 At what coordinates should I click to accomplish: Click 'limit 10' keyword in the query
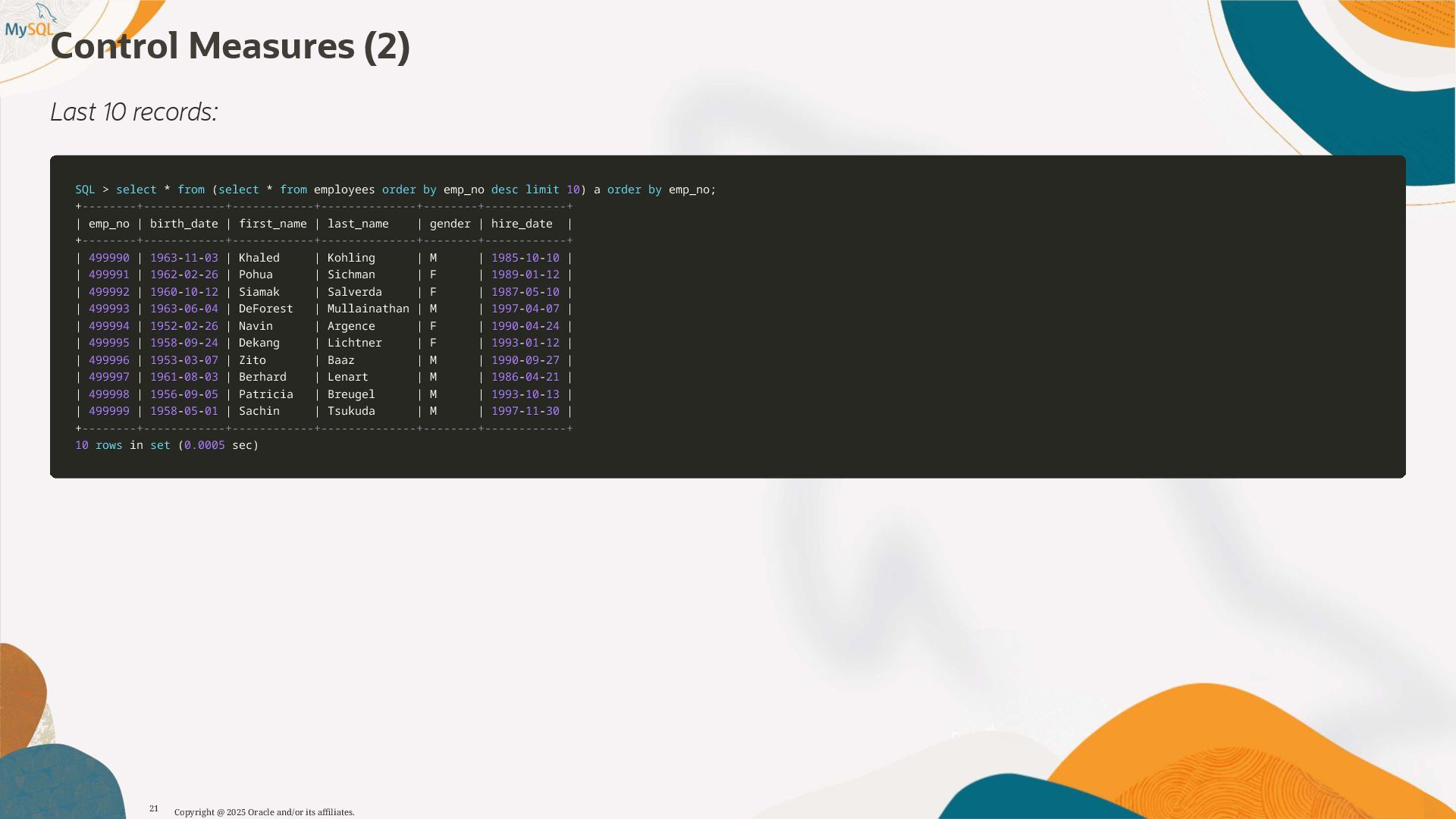(552, 190)
